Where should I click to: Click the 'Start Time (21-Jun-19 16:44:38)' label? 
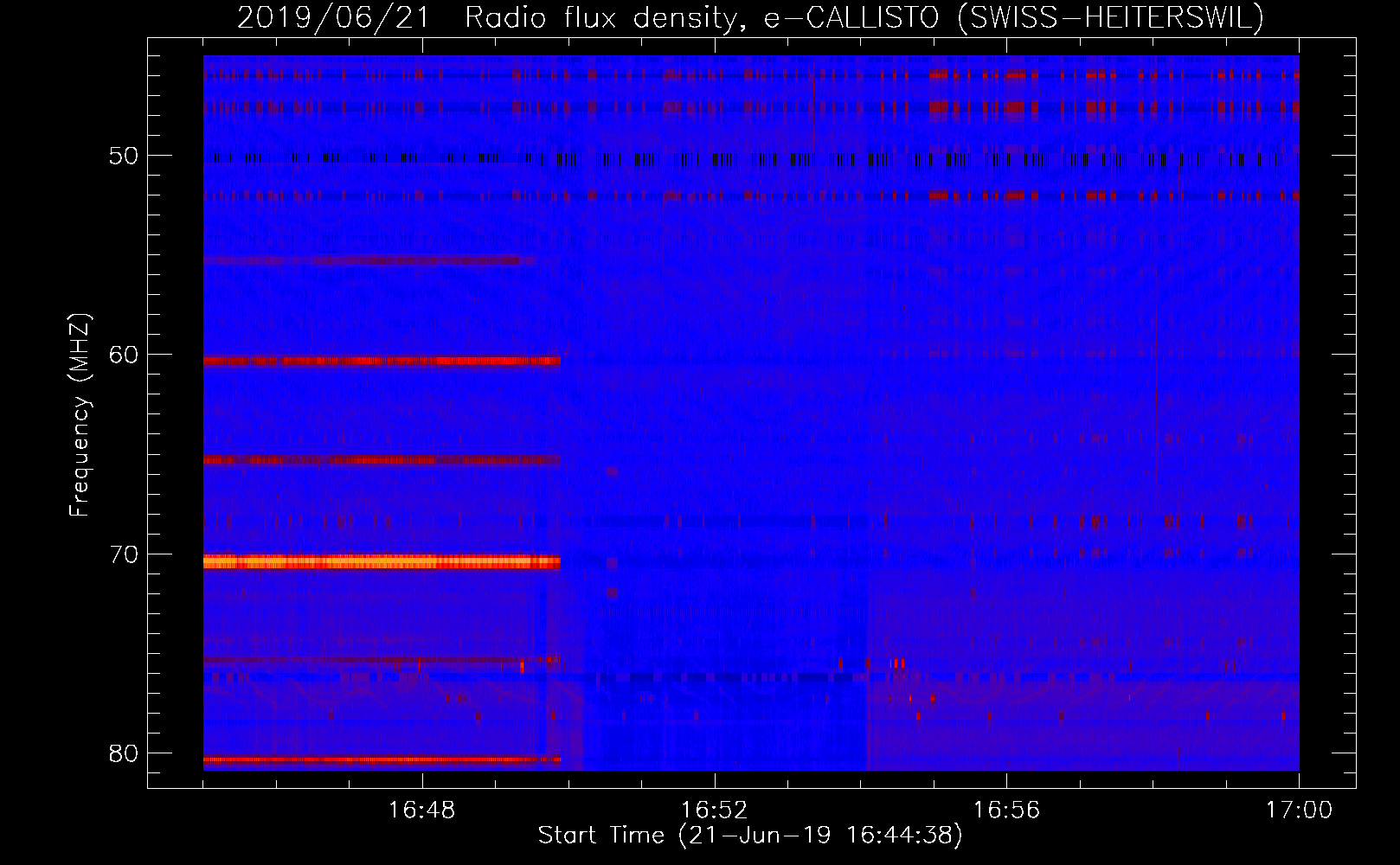click(x=750, y=836)
